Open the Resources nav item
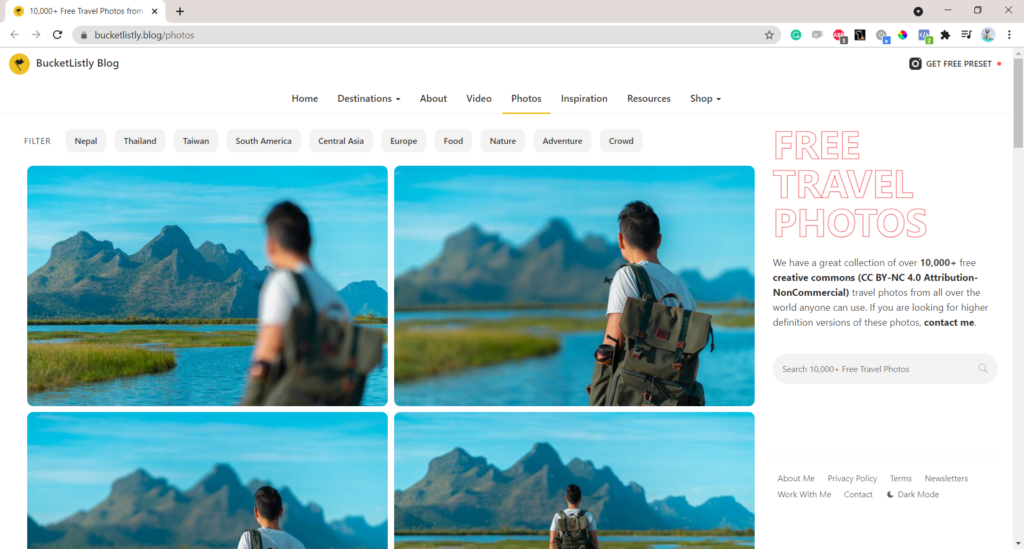 649,99
